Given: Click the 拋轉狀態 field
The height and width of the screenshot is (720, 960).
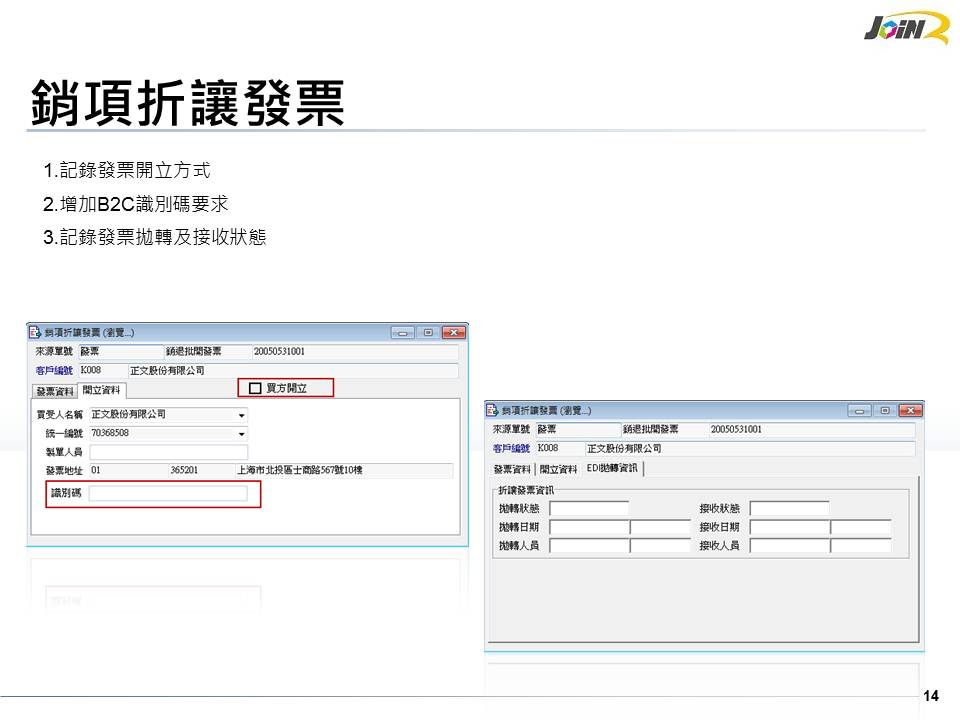Looking at the screenshot, I should click(588, 509).
